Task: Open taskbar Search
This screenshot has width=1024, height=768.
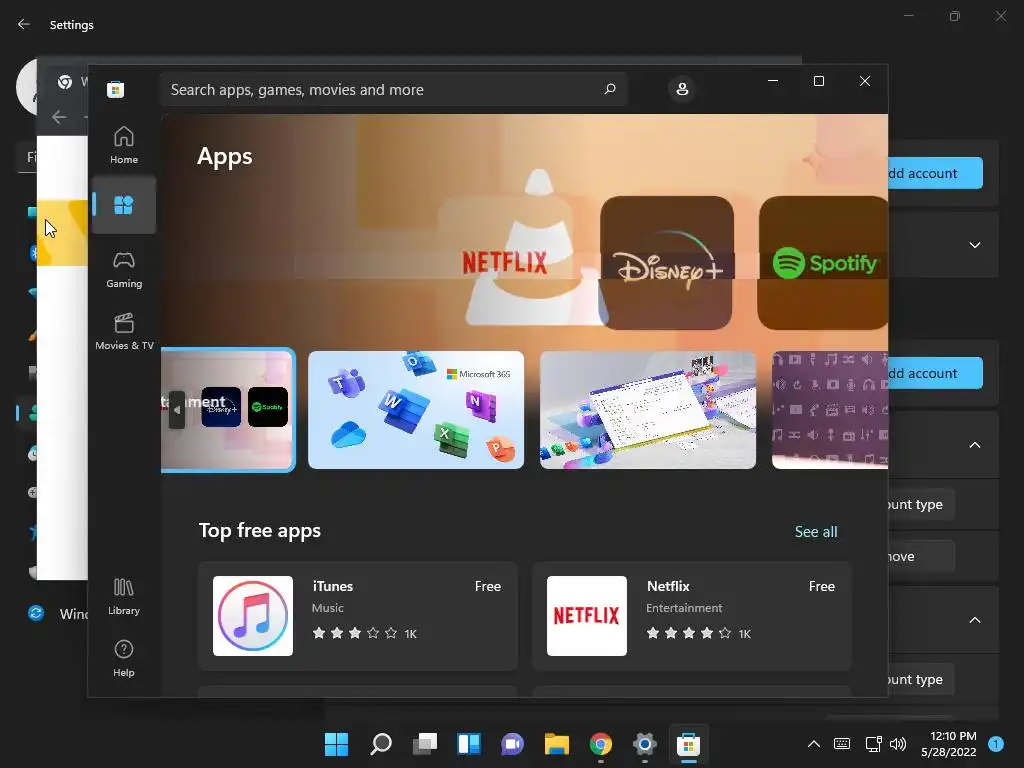Action: (381, 744)
